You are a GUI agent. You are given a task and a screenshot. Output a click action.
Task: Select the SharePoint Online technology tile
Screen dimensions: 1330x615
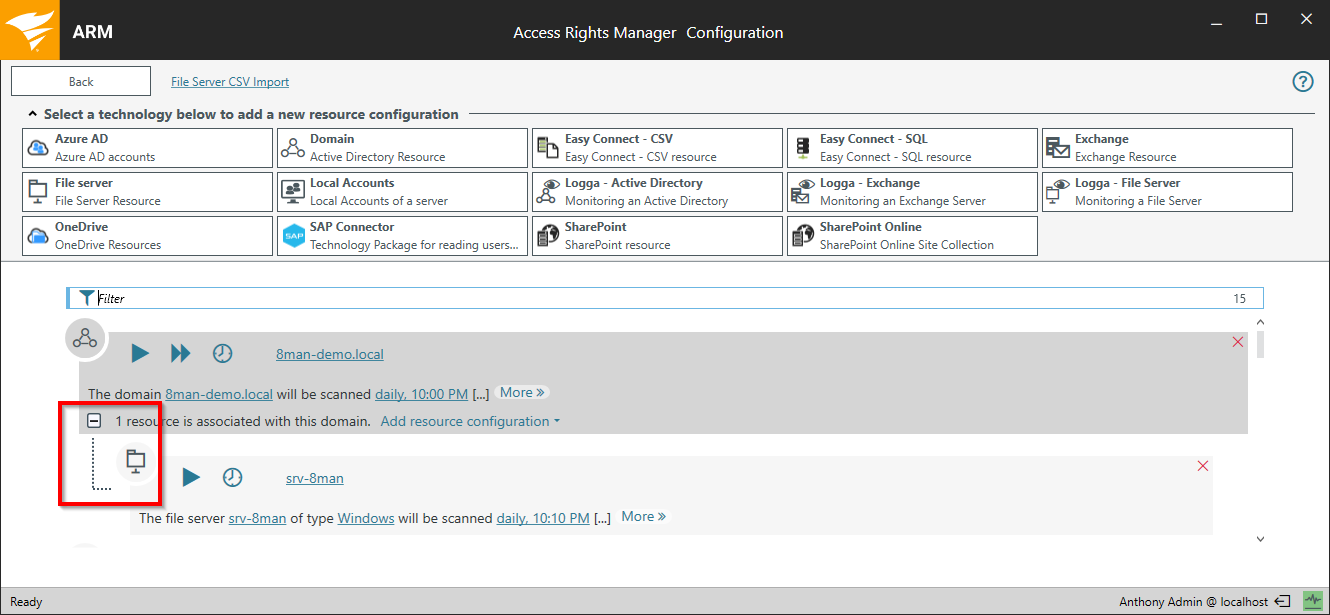[911, 236]
